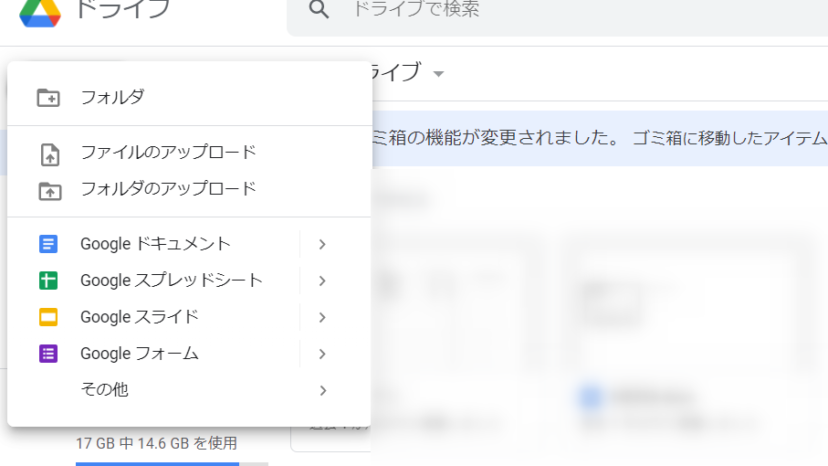The height and width of the screenshot is (466, 828).
Task: Open the マイドライブ dropdown arrow
Action: click(438, 73)
